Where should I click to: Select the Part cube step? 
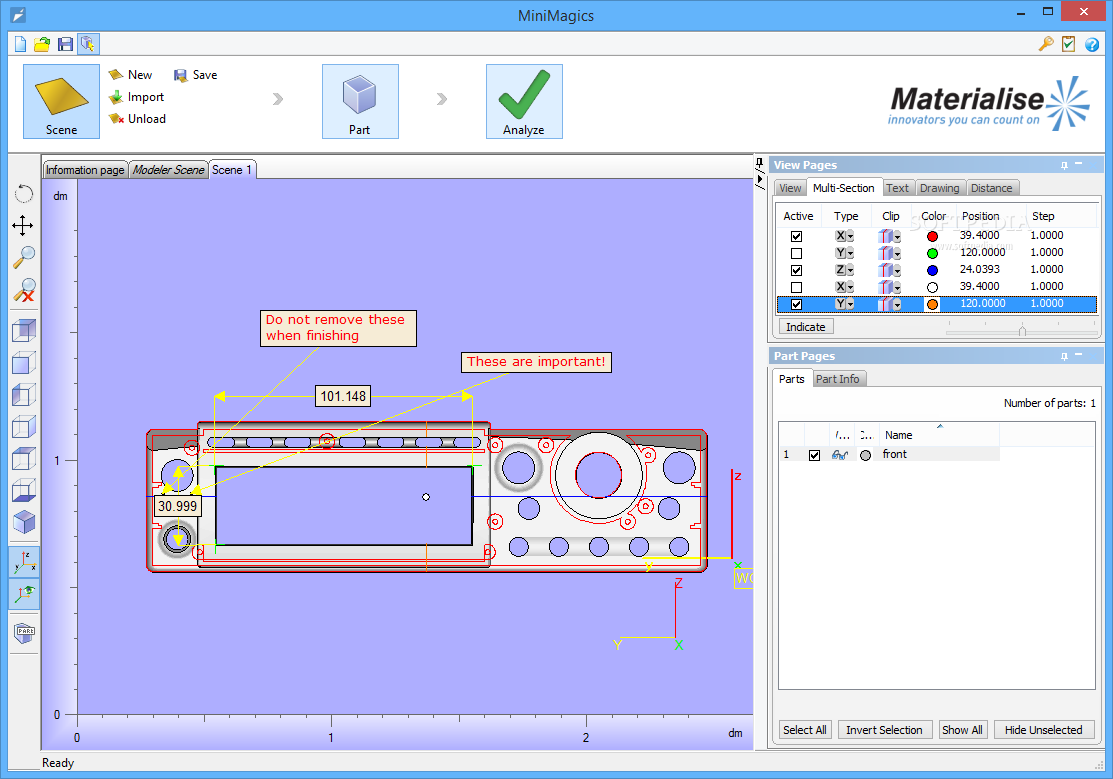[360, 102]
